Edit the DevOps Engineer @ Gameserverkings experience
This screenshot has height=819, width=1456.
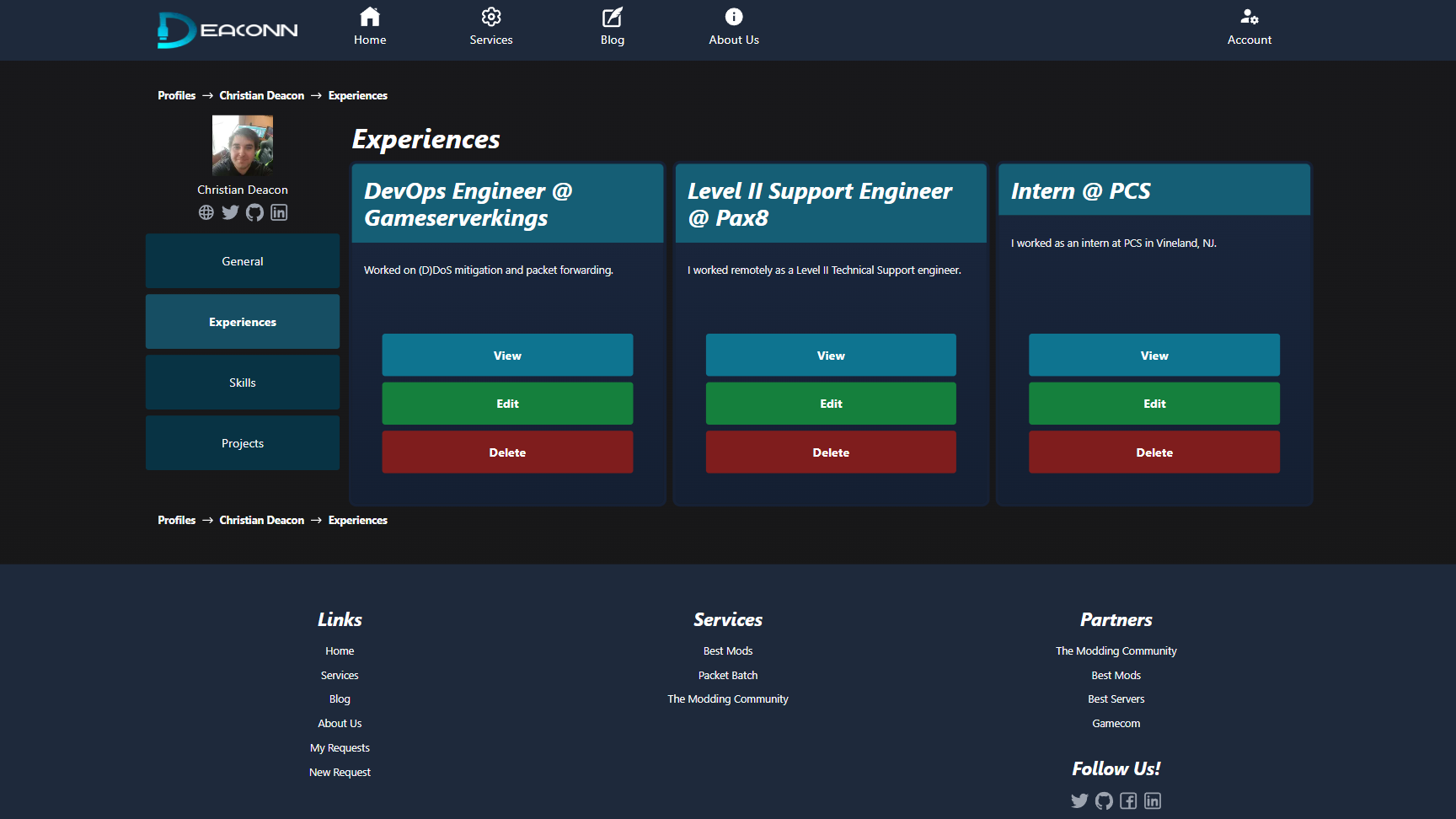(507, 404)
